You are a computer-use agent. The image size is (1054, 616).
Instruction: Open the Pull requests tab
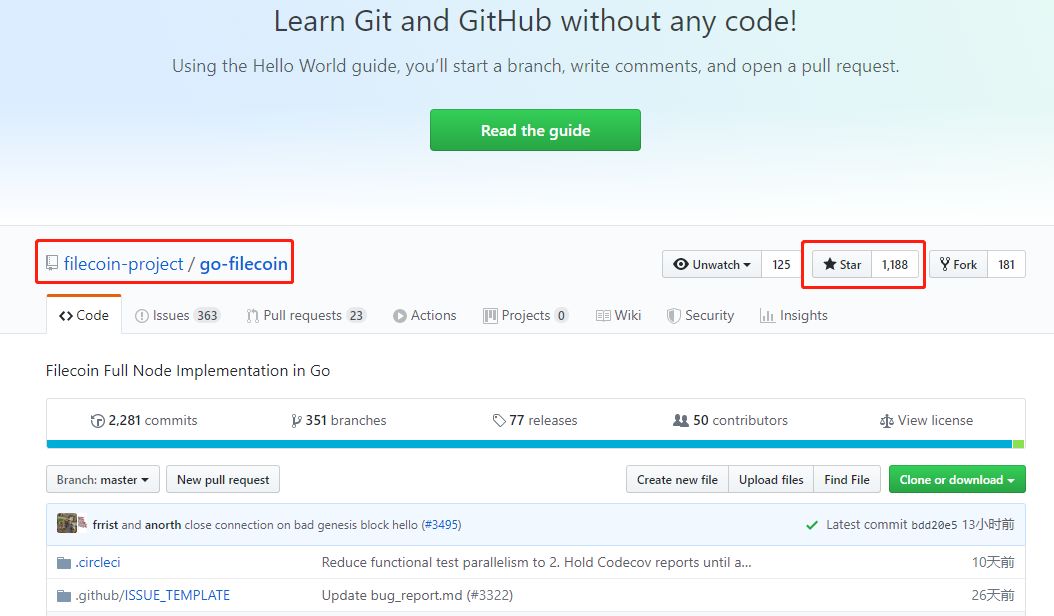tap(307, 315)
